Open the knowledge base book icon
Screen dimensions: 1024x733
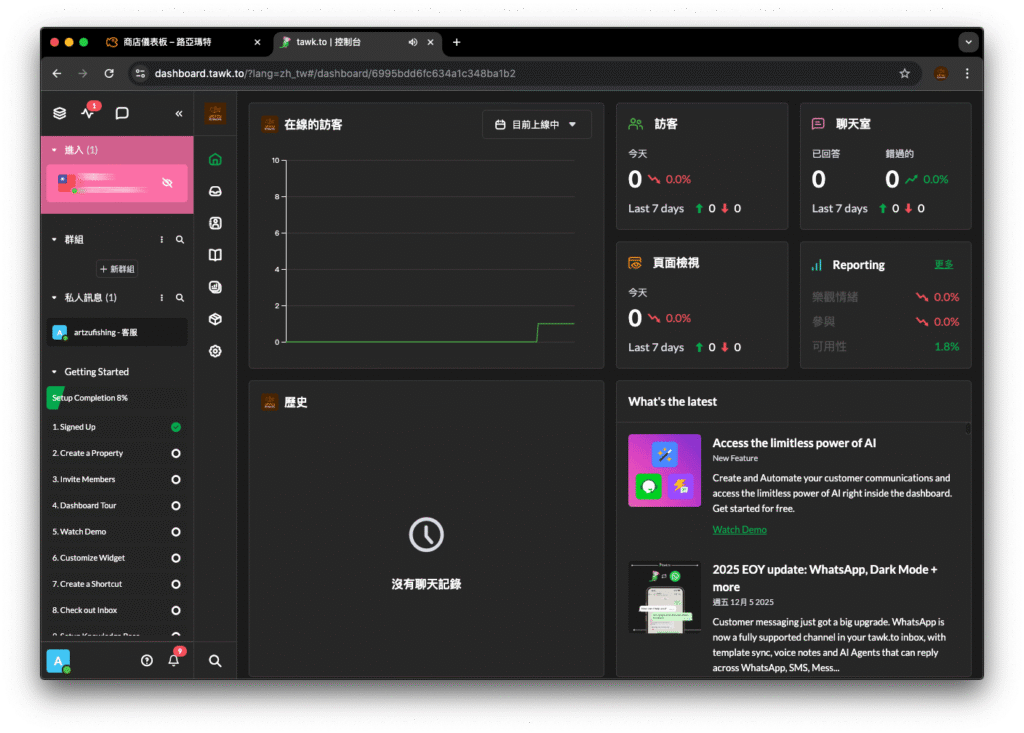pos(215,255)
